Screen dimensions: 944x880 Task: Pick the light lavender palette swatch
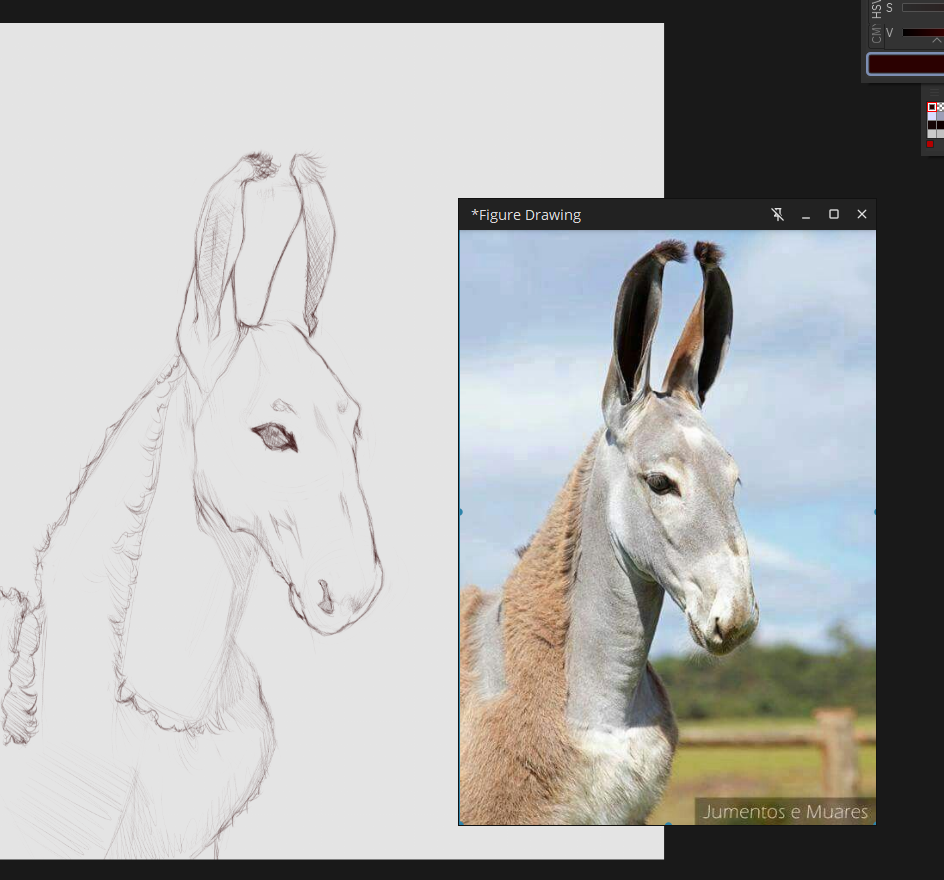click(x=932, y=116)
